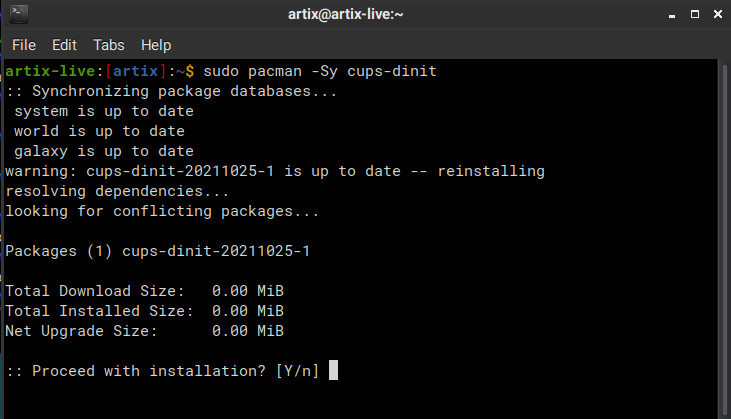Click the 'Packages (1) cups-dinit-20211025-1' line
The height and width of the screenshot is (419, 731).
point(158,251)
